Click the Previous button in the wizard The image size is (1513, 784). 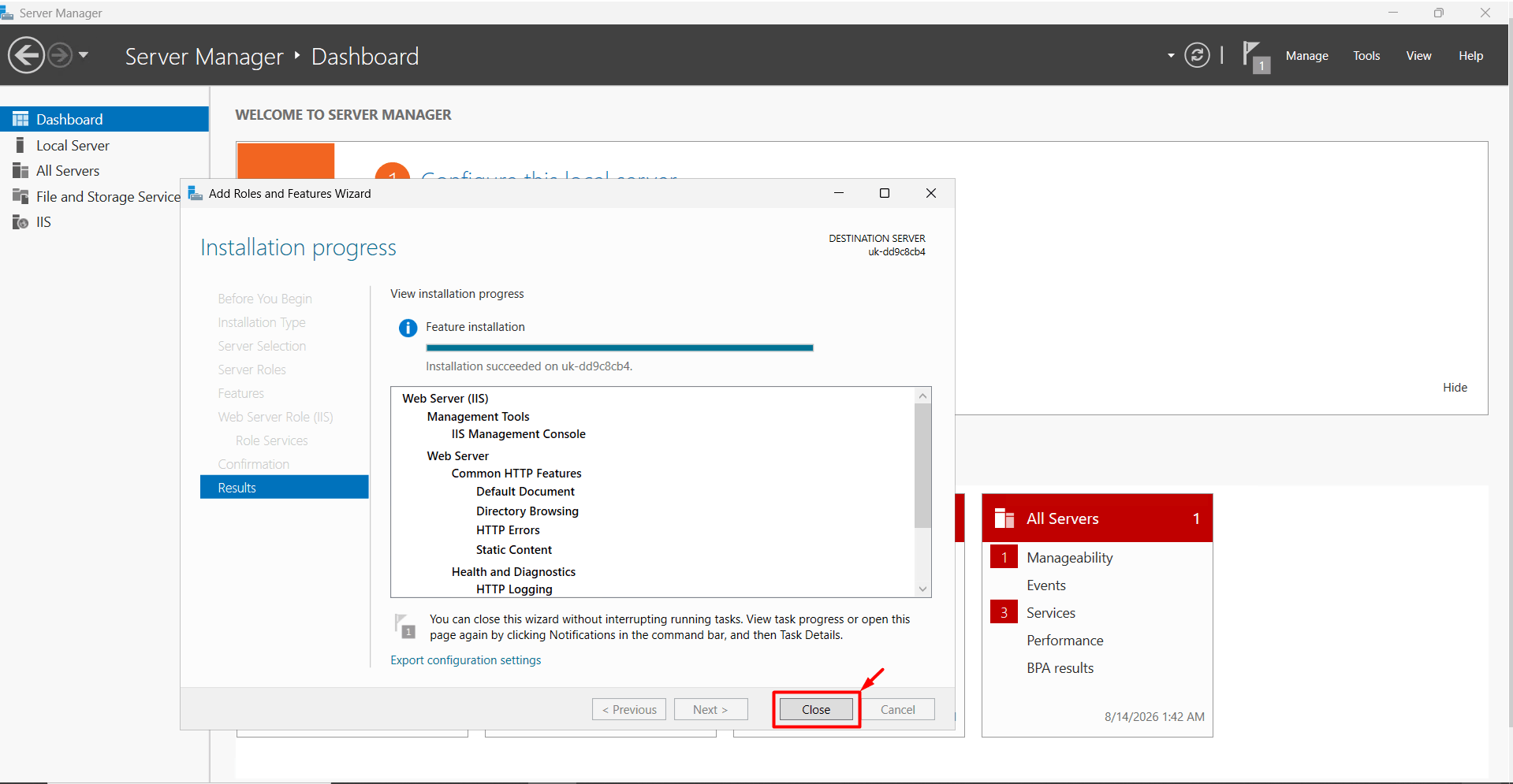pyautogui.click(x=629, y=710)
